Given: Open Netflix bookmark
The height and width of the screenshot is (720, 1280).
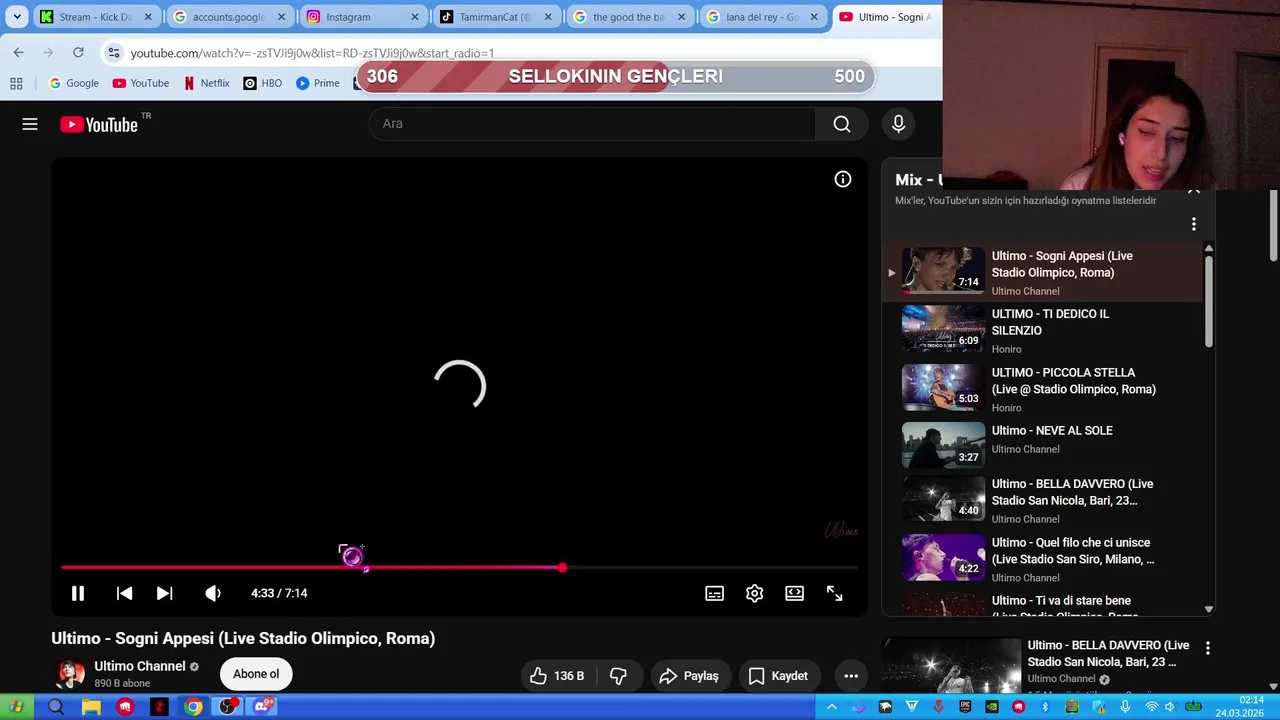Looking at the screenshot, I should pos(207,83).
